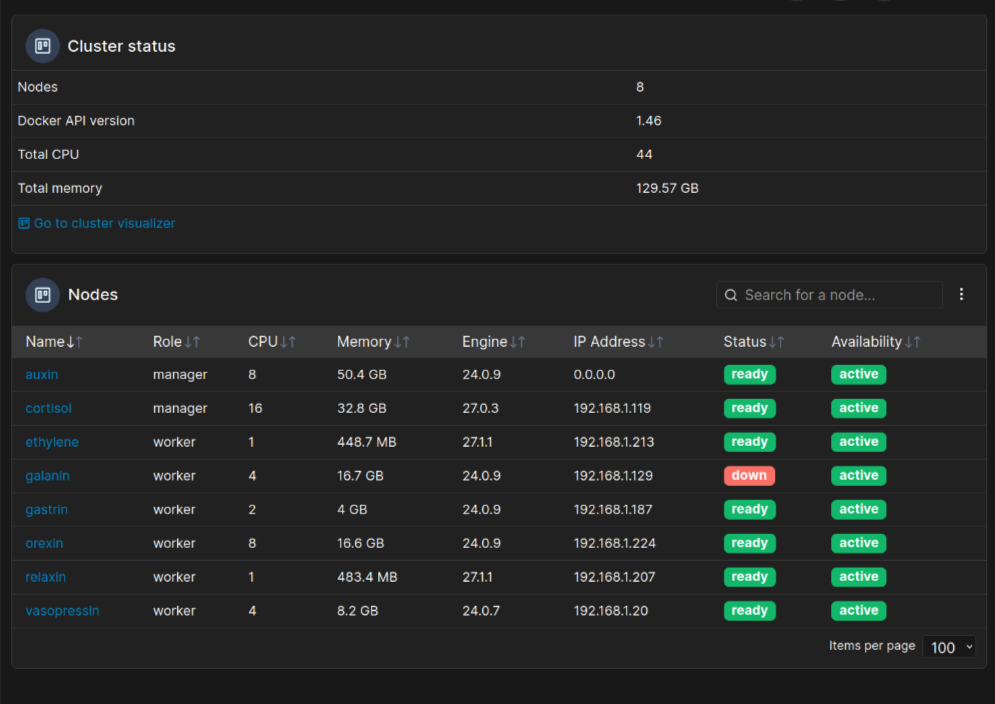Open the galanin node that is down
The width and height of the screenshot is (995, 704).
click(47, 476)
